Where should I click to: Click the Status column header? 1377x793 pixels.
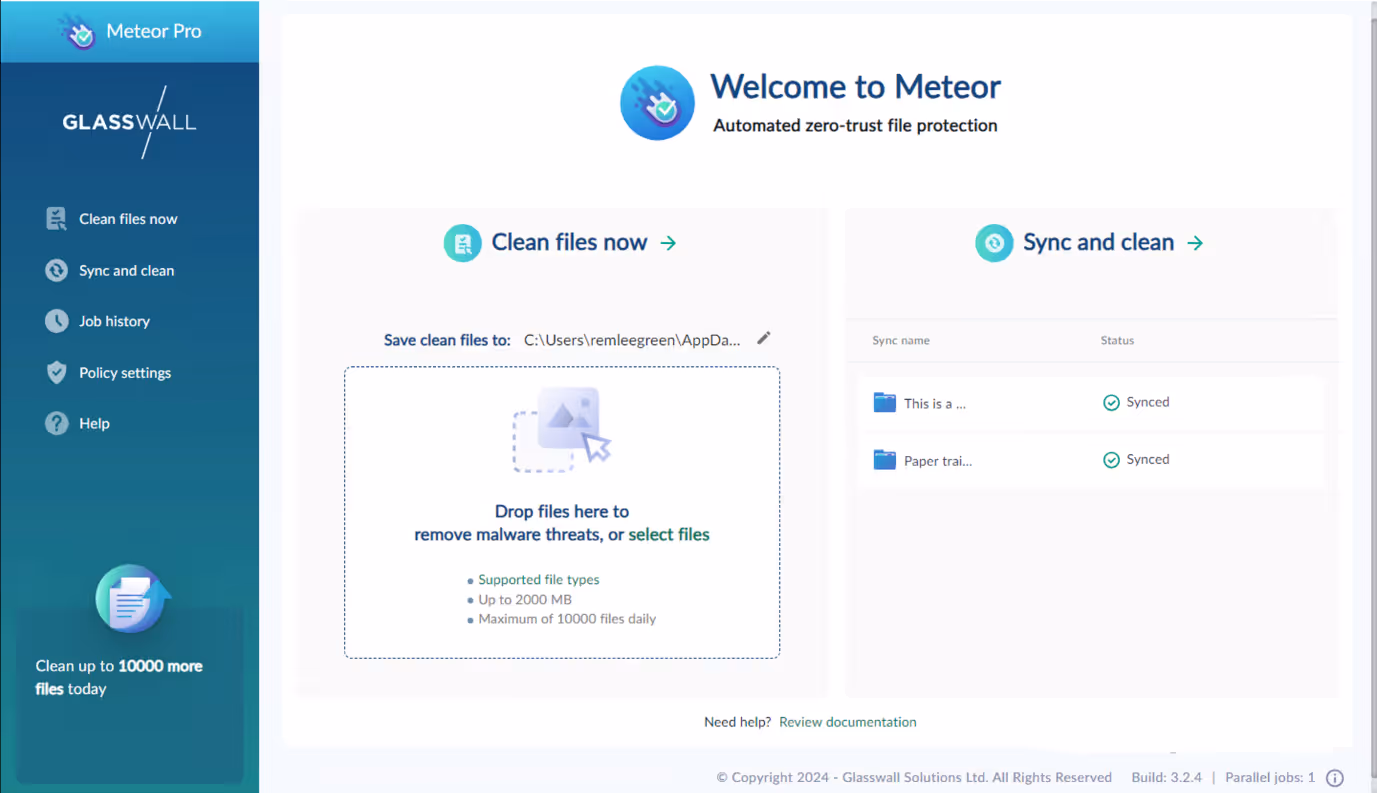point(1117,341)
